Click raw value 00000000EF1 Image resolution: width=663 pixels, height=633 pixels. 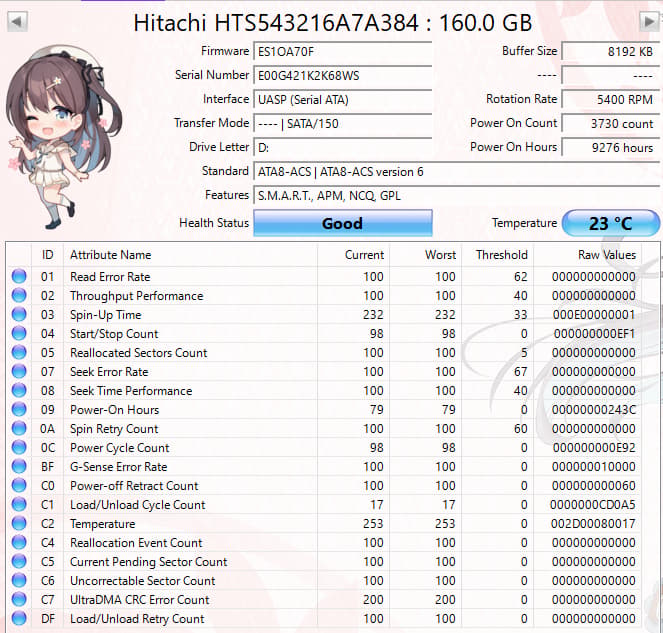pos(595,334)
